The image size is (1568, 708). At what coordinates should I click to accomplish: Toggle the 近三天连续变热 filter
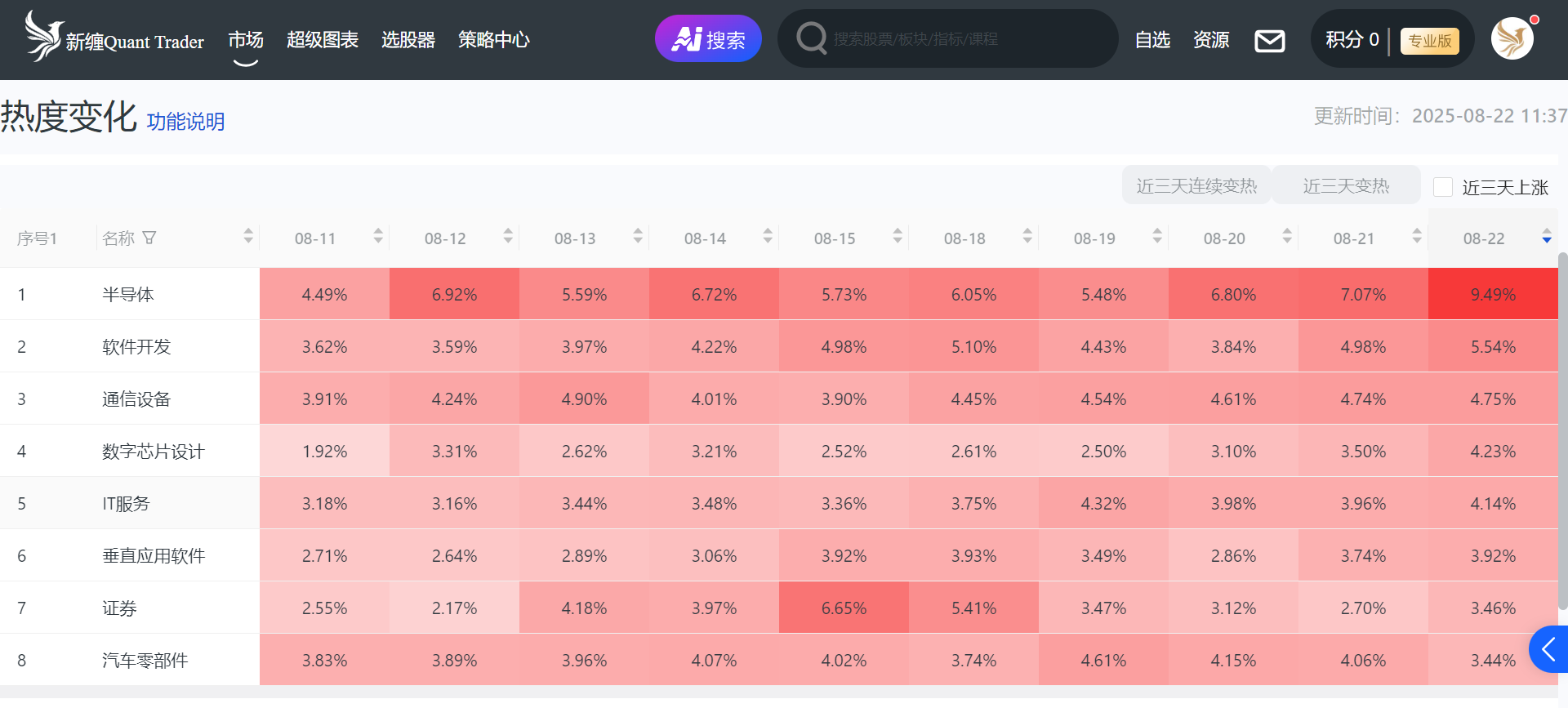1196,186
